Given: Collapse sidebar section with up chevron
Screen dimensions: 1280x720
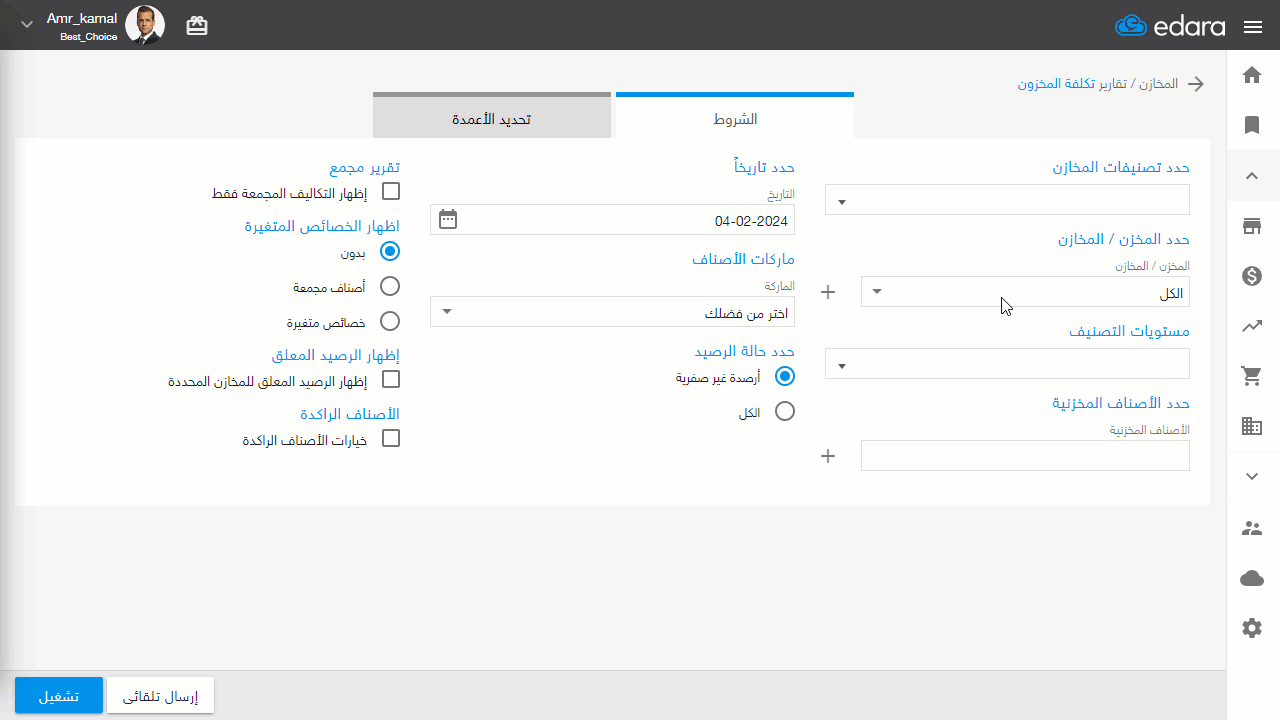Looking at the screenshot, I should click(1252, 176).
